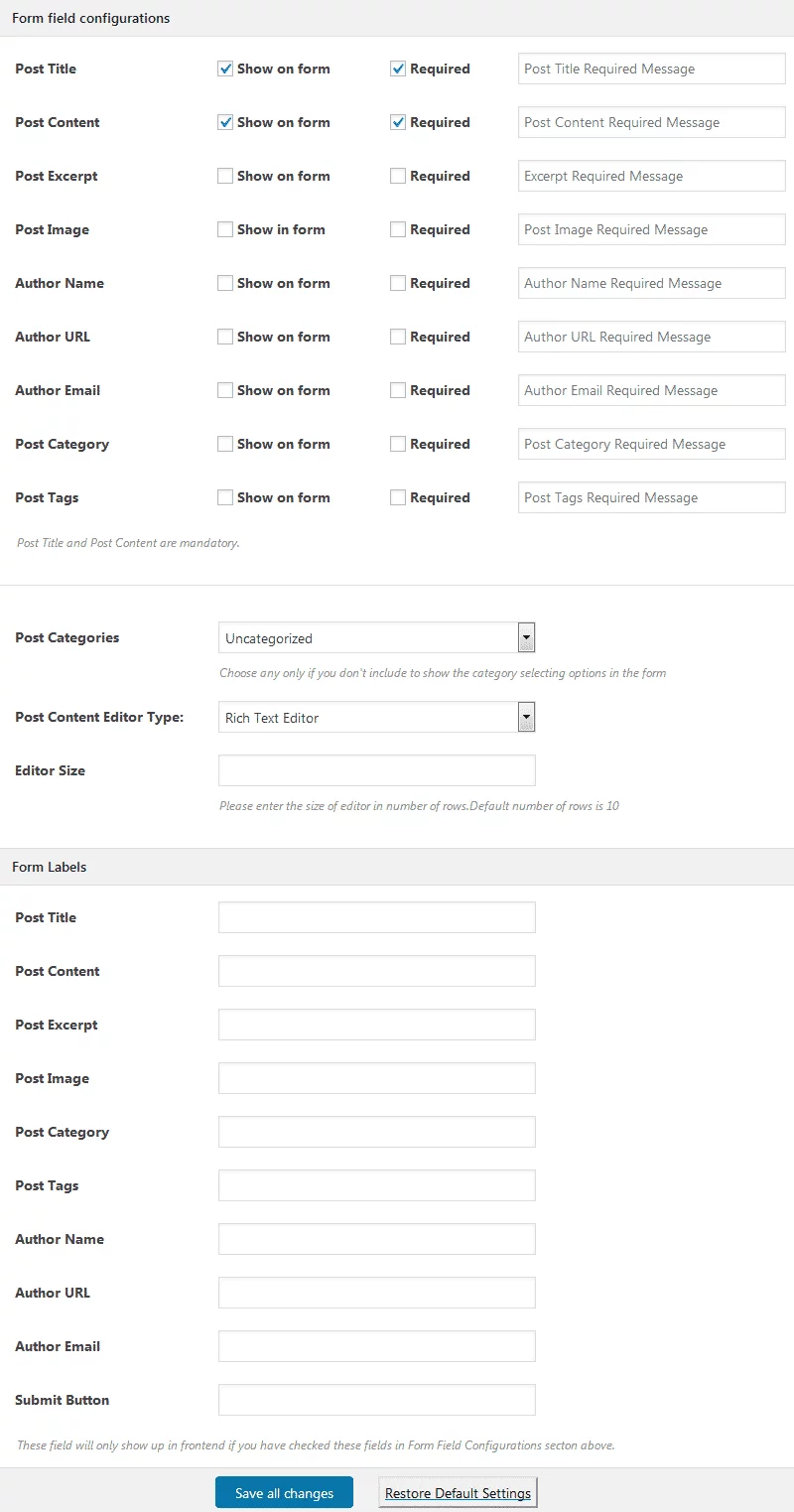Open the Post Categories dropdown
The height and width of the screenshot is (1512, 794).
click(x=377, y=637)
